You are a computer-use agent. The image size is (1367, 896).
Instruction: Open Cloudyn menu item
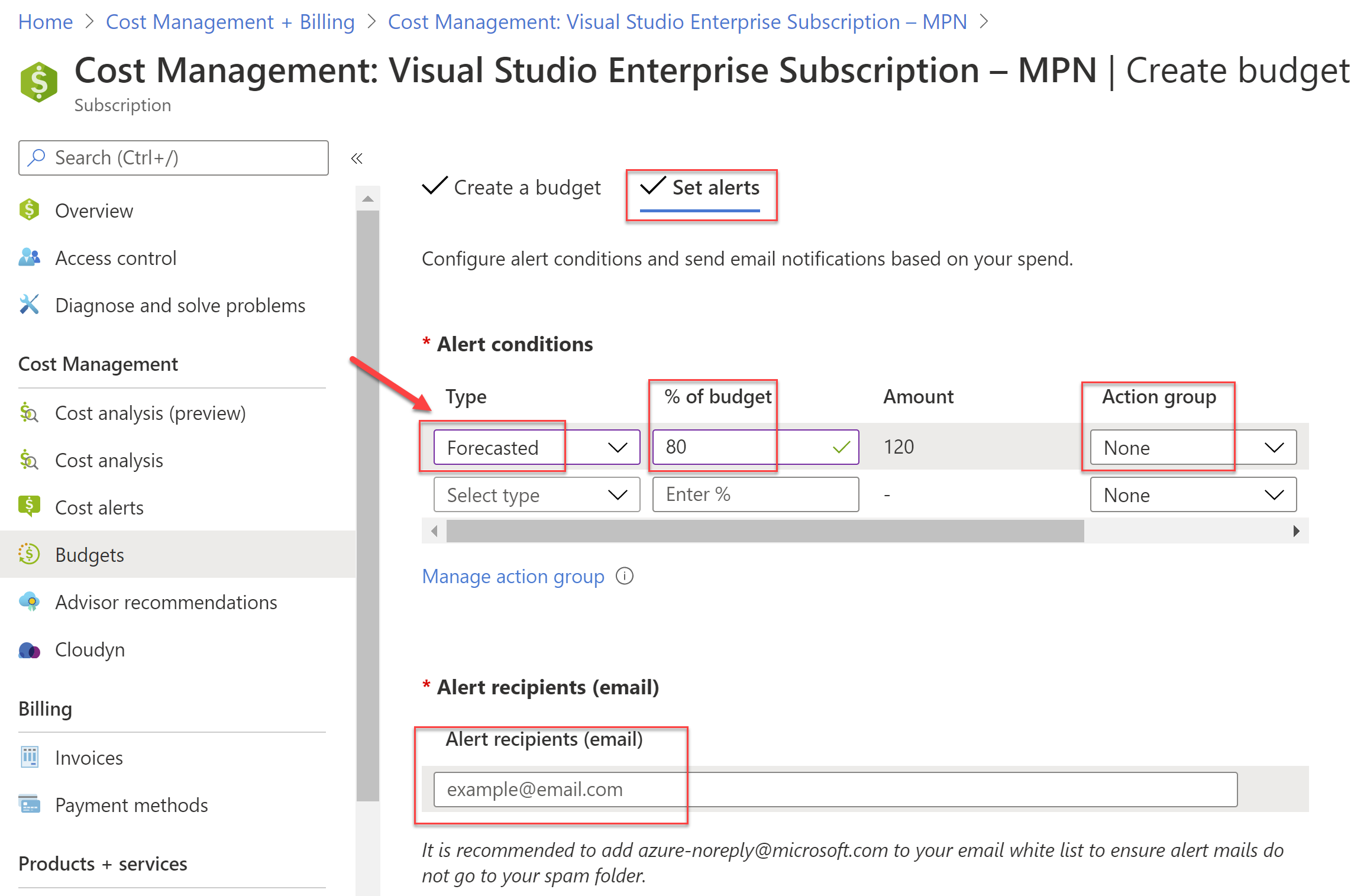point(90,649)
